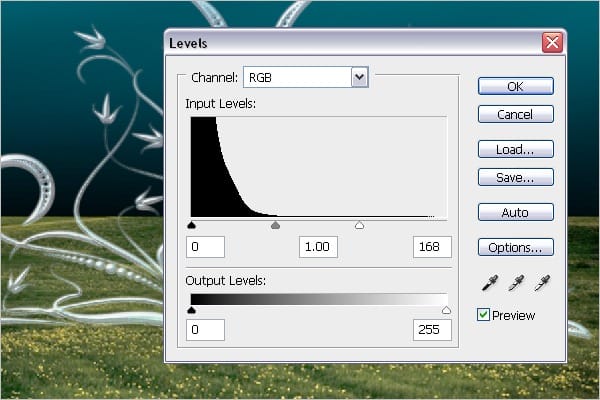Click the input gamma field showing 1.00
Image resolution: width=600 pixels, height=400 pixels.
319,247
